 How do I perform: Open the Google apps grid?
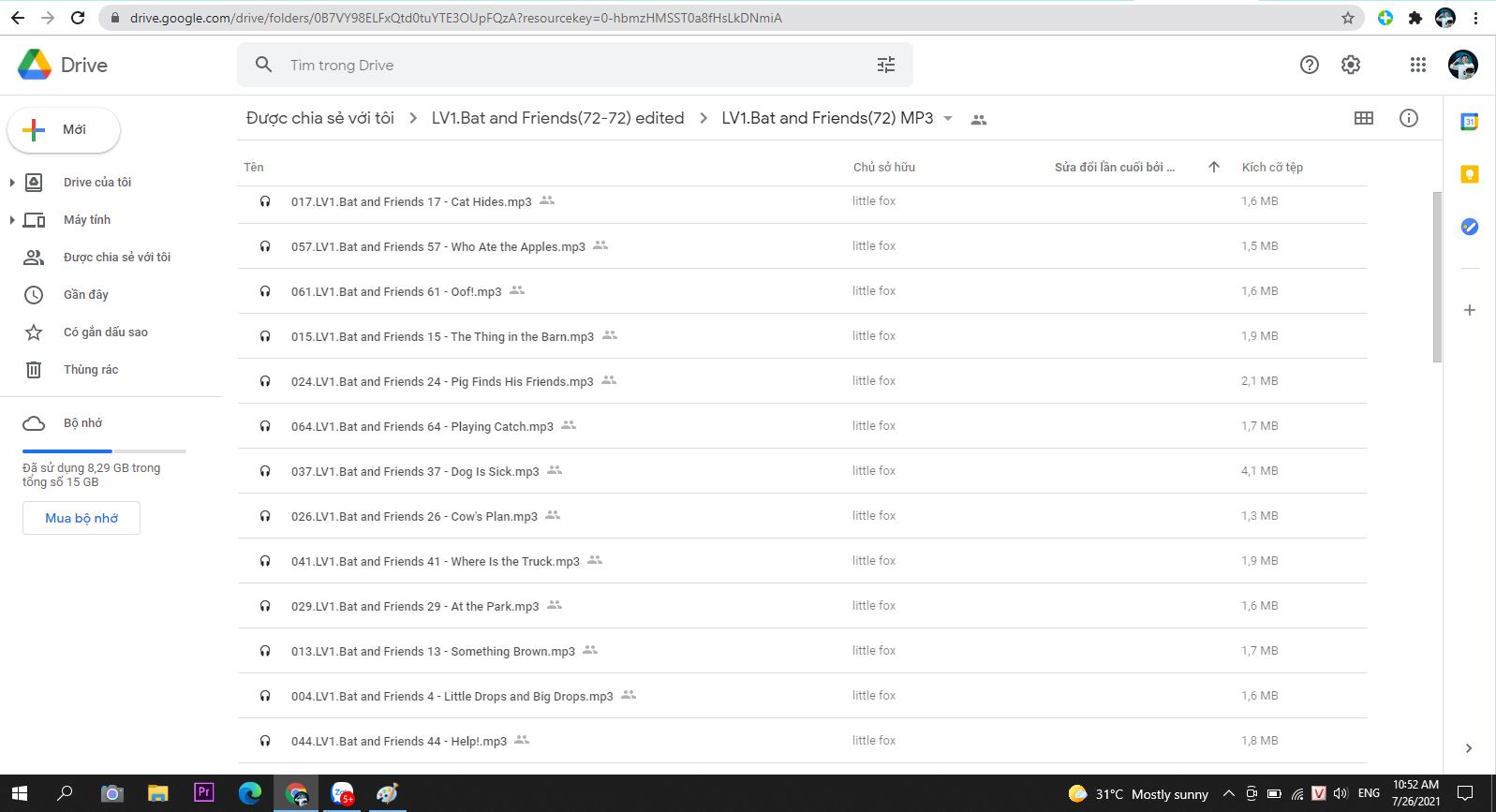click(1417, 65)
